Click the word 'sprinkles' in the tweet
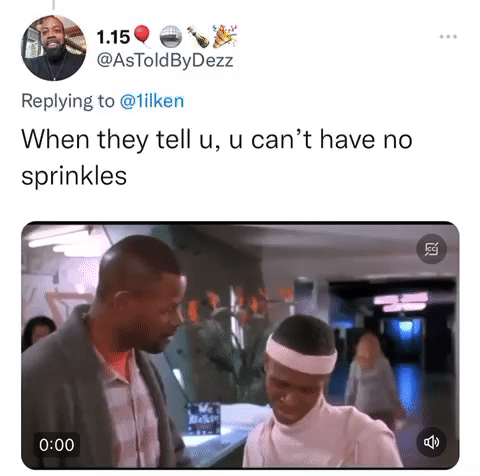 point(74,176)
